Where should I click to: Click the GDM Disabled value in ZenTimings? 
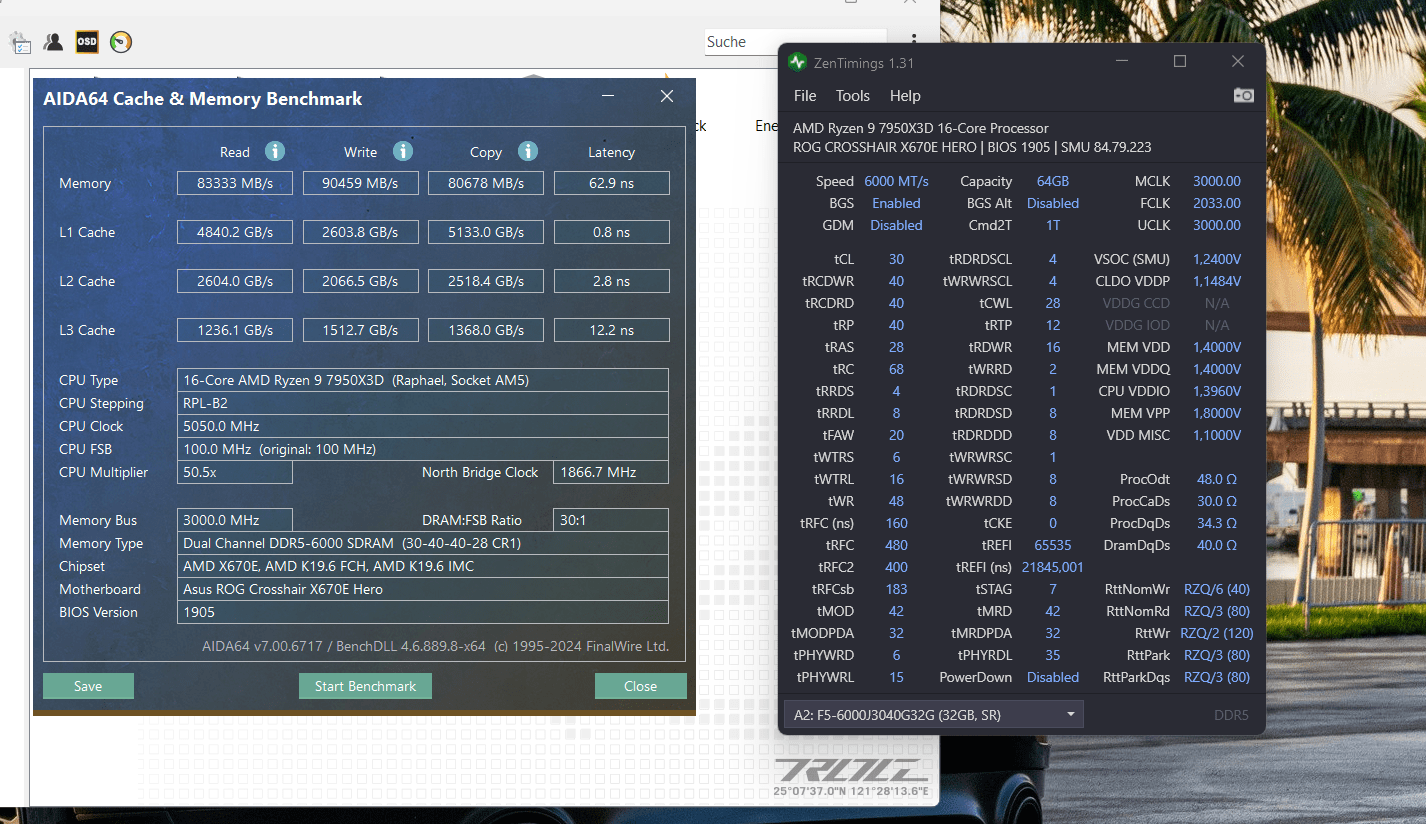point(896,225)
